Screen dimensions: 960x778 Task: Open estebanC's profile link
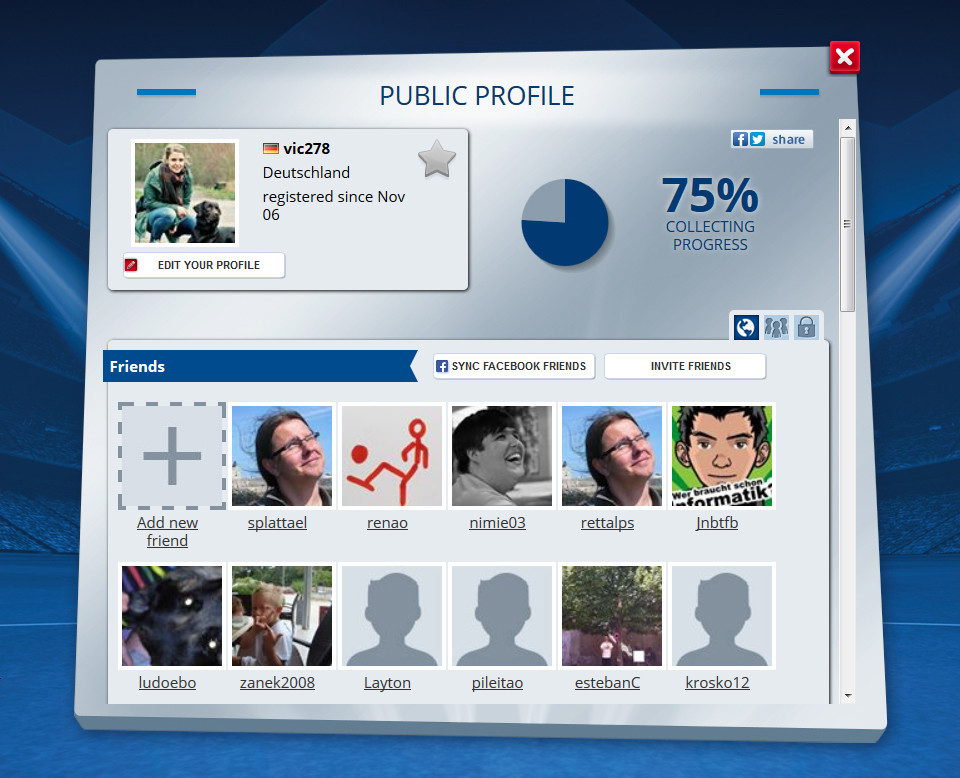pyautogui.click(x=607, y=683)
